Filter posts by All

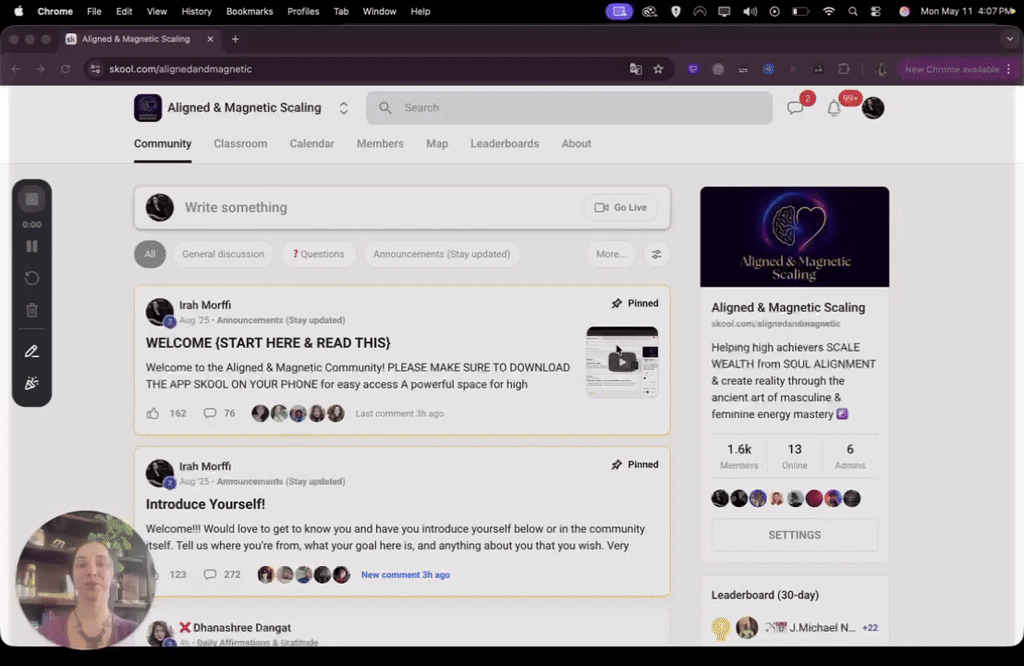coord(150,254)
